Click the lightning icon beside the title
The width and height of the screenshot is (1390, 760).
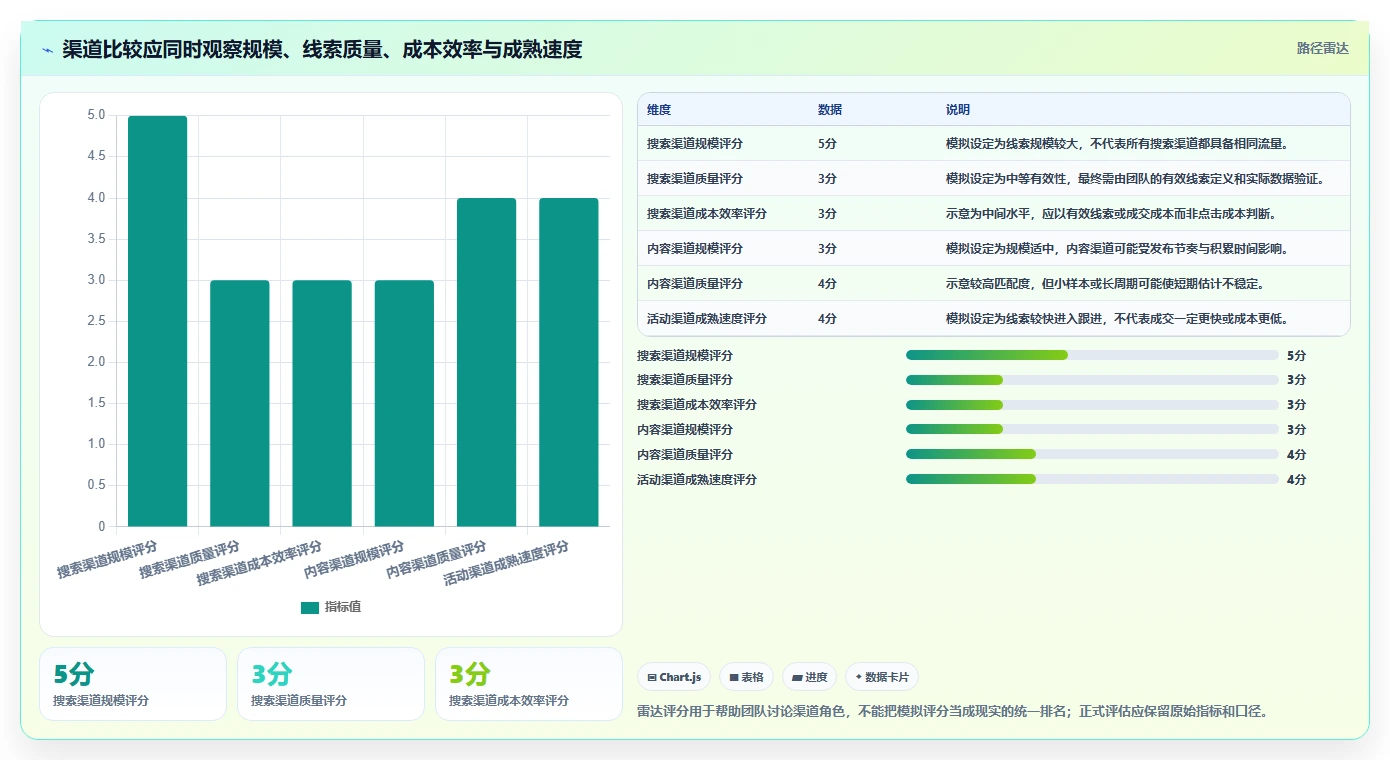point(47,49)
